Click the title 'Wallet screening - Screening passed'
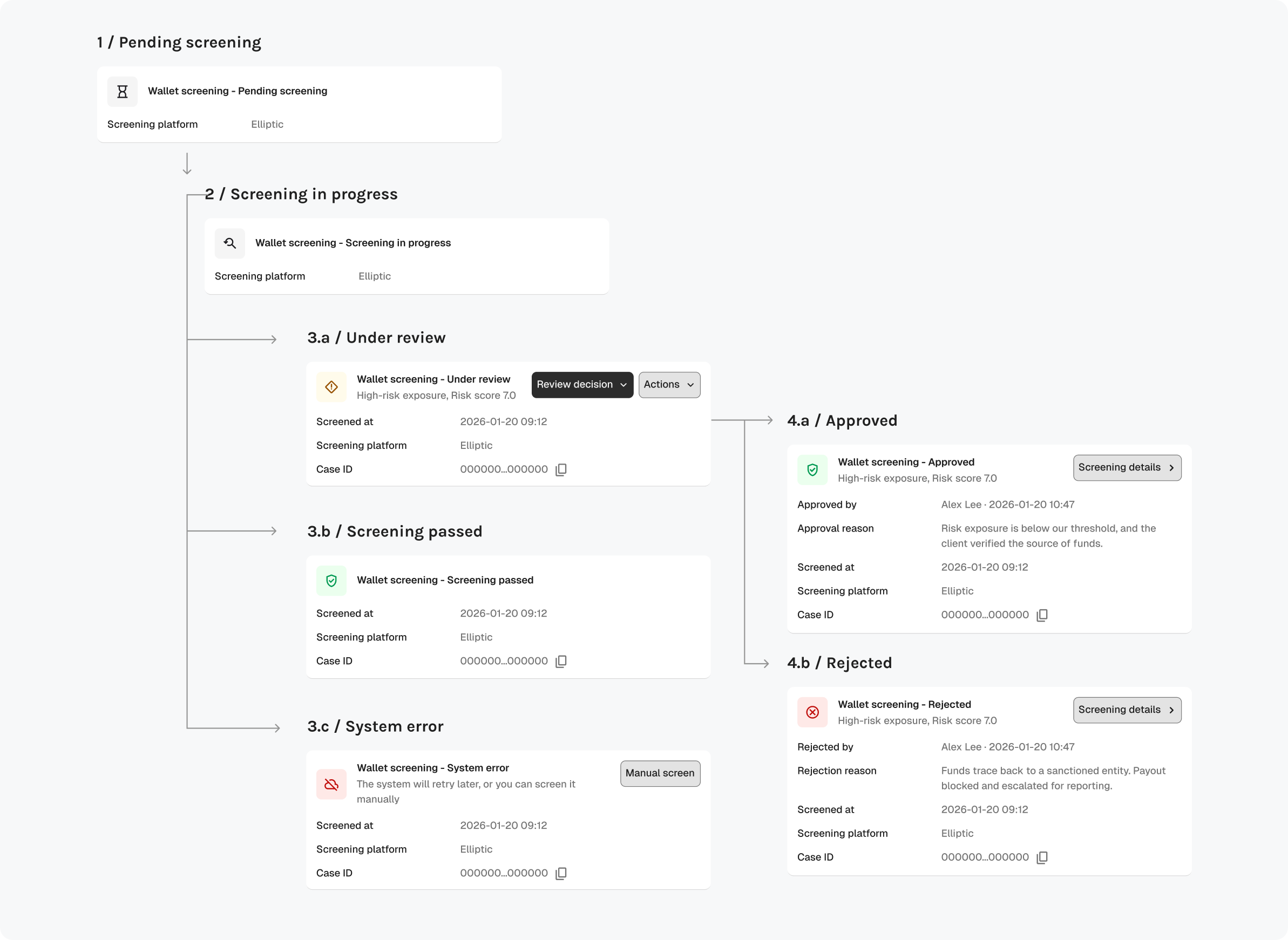 click(445, 581)
